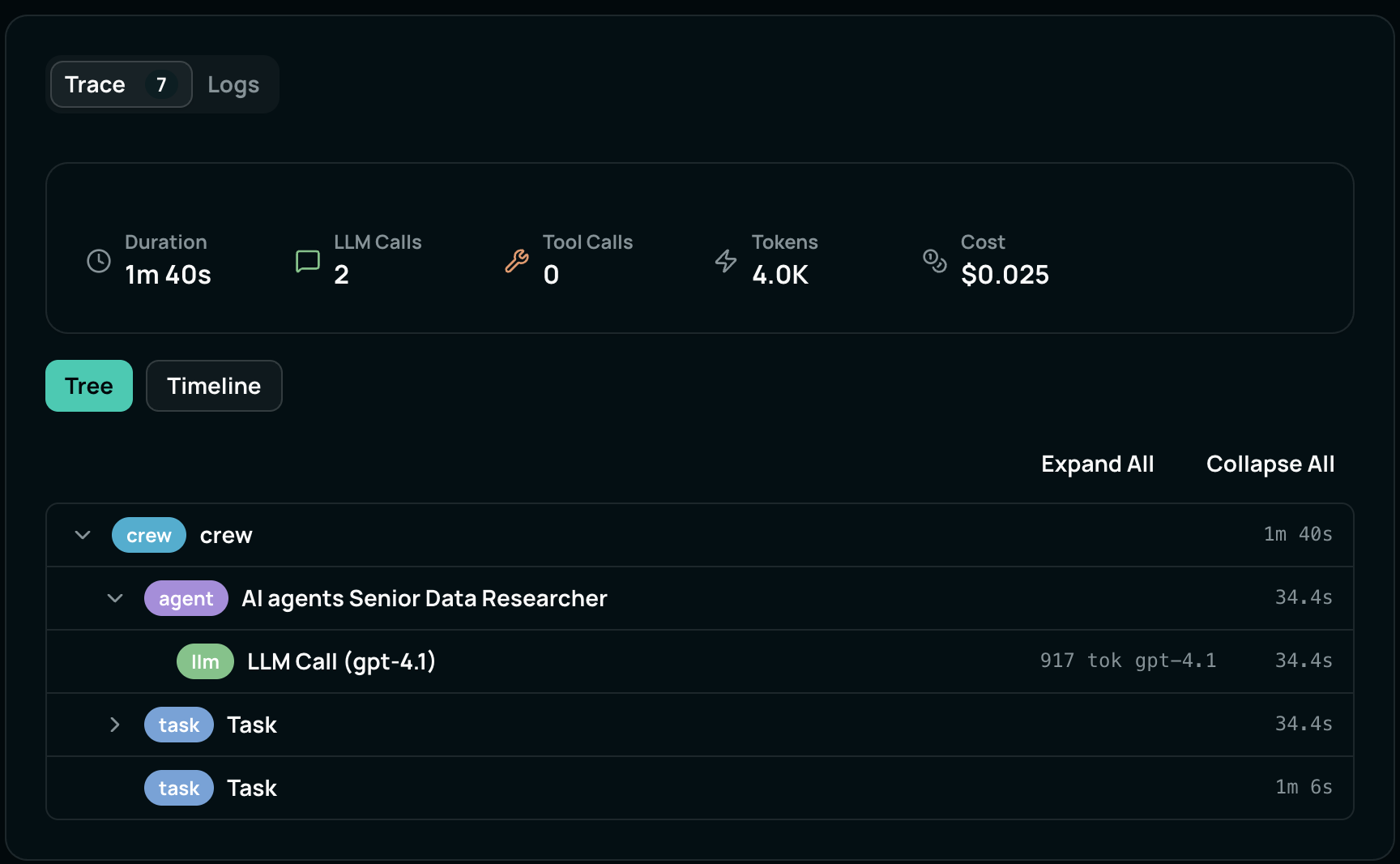
Task: Click the purple agent badge
Action: click(x=186, y=598)
